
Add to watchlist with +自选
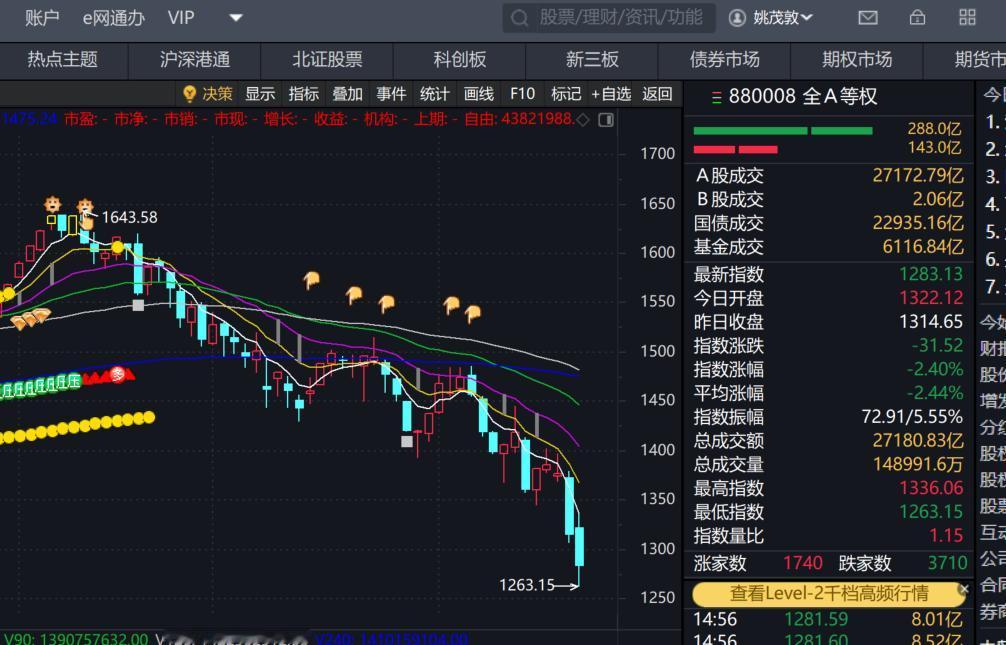[611, 94]
